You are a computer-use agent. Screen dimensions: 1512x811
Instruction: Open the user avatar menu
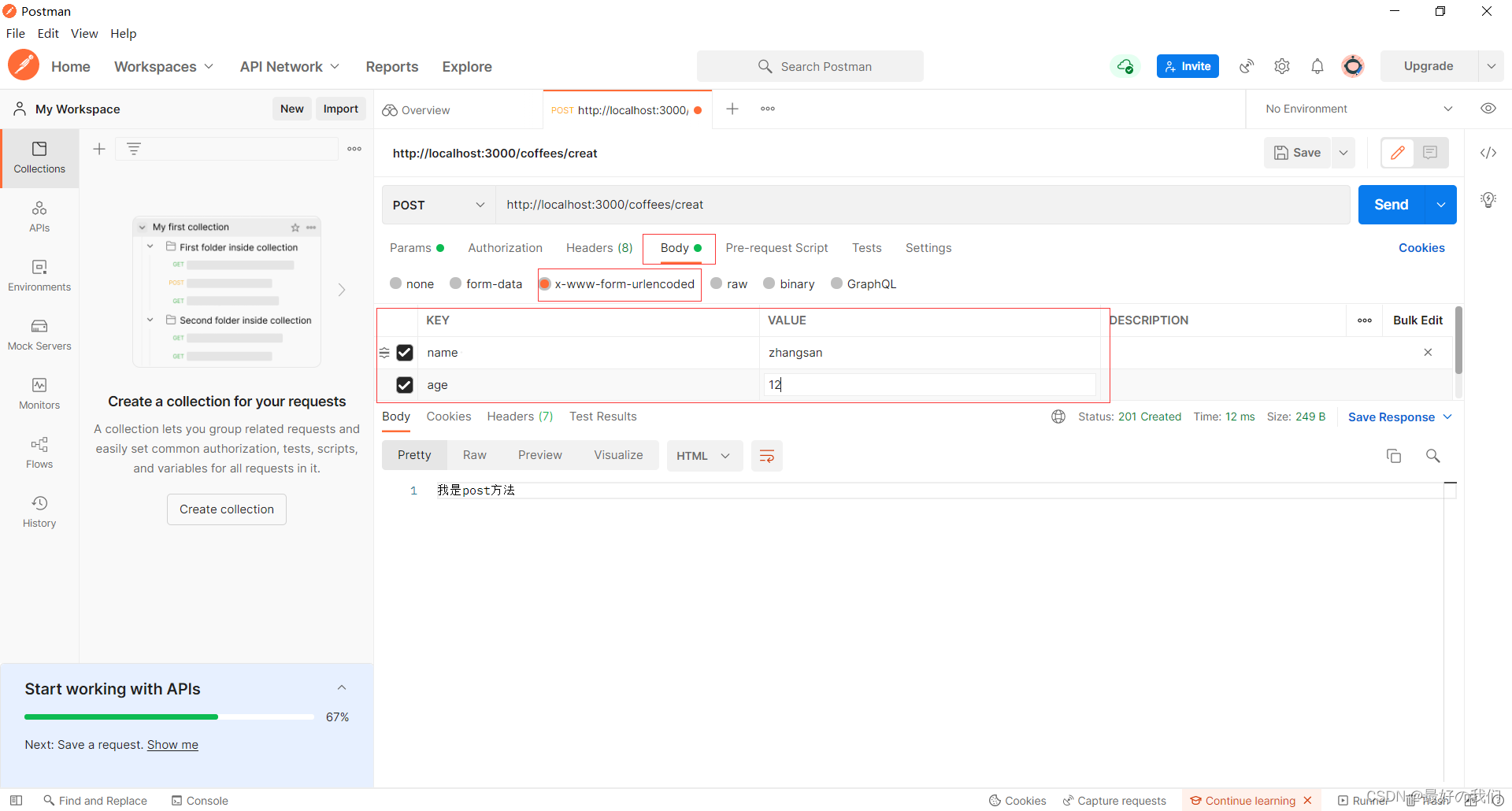point(1353,66)
